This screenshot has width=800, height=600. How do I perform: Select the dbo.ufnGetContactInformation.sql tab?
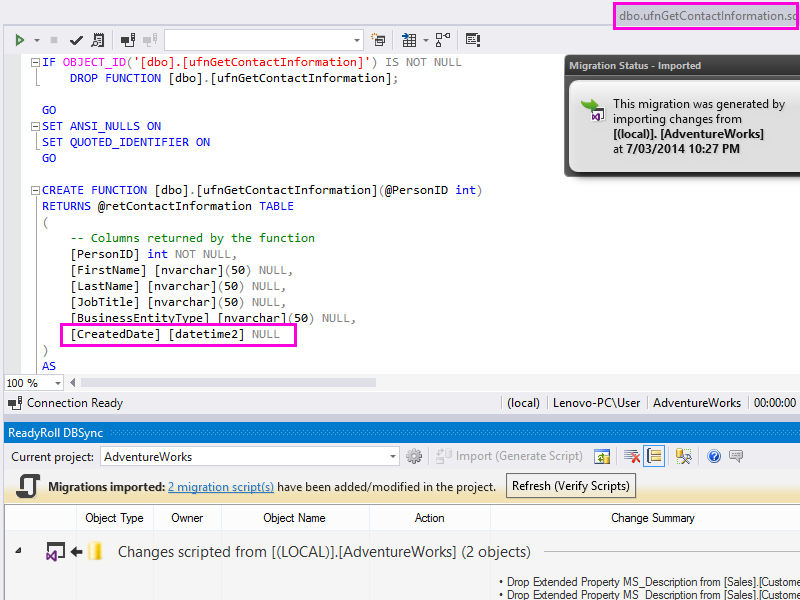705,15
